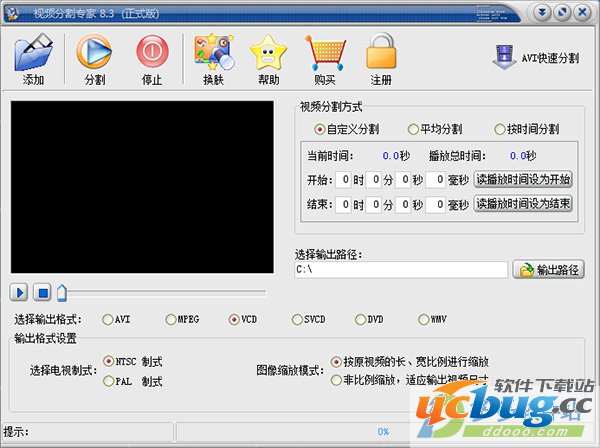Click 读播放时间设为开始 button
600x448 pixels.
[x=523, y=179]
